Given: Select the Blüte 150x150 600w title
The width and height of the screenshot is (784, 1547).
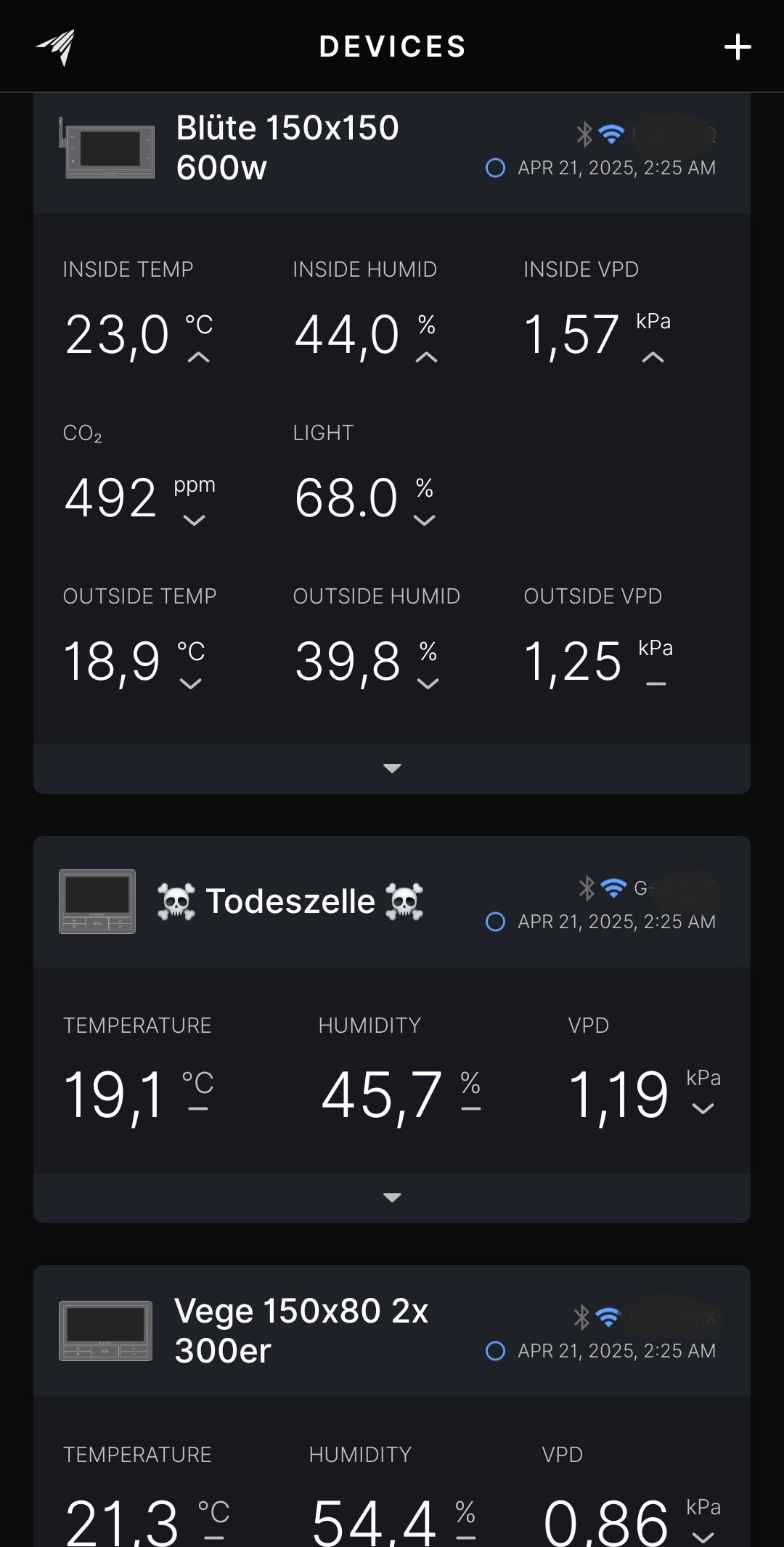Looking at the screenshot, I should (x=287, y=147).
